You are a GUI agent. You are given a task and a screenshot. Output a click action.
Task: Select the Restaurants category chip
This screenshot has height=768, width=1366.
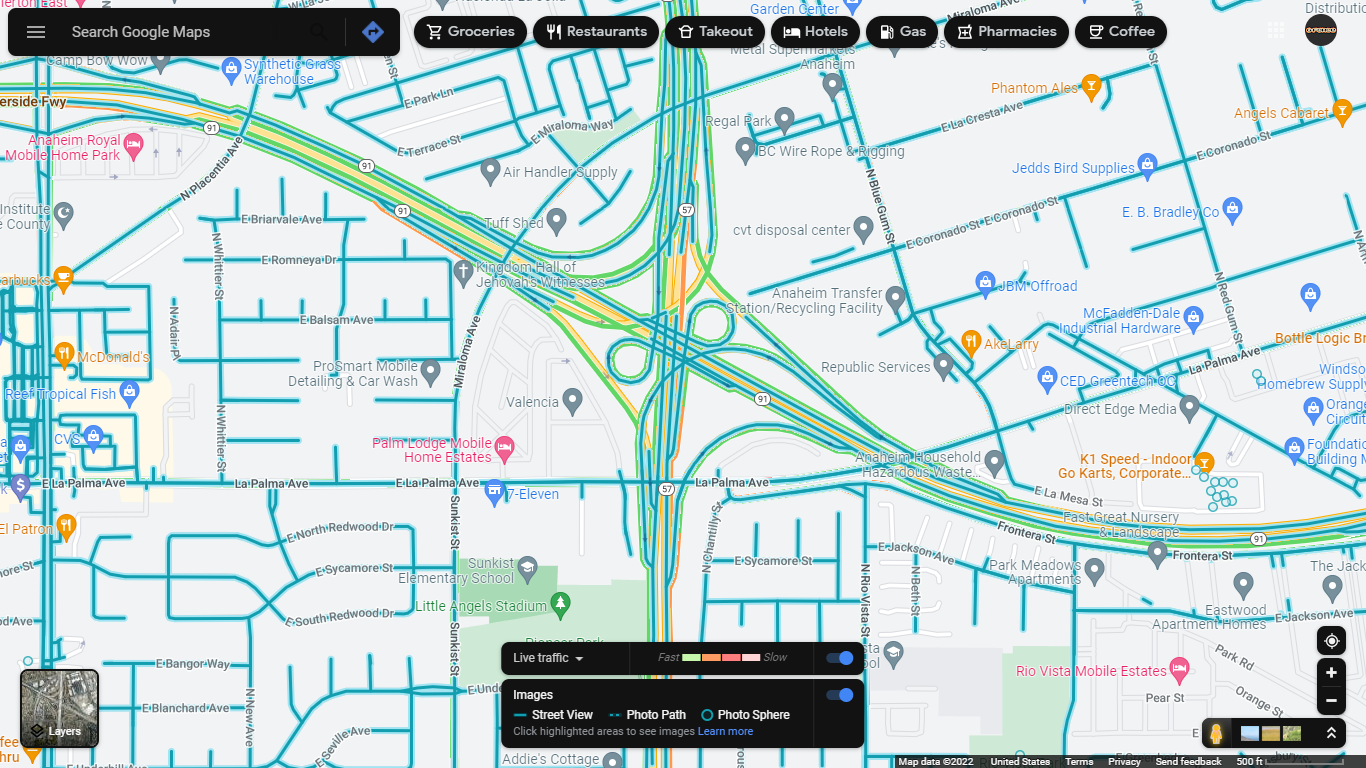point(596,32)
